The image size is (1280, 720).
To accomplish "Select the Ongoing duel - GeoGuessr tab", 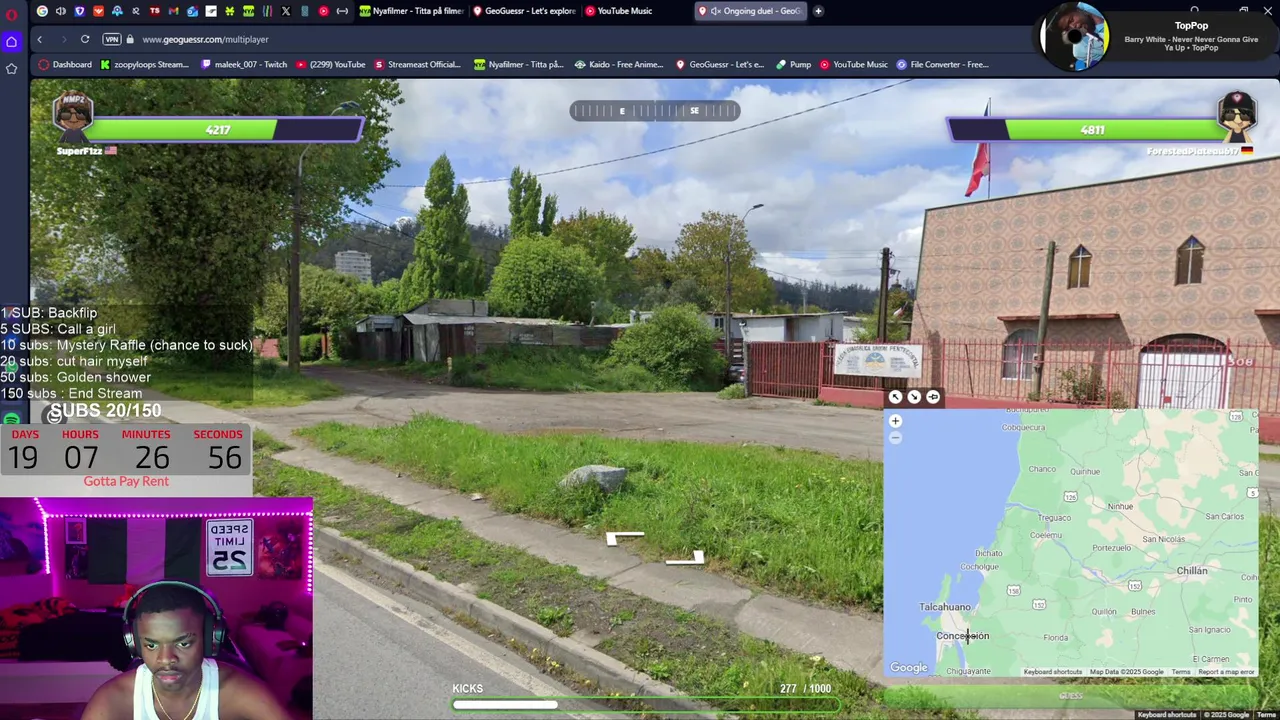I will pos(750,11).
